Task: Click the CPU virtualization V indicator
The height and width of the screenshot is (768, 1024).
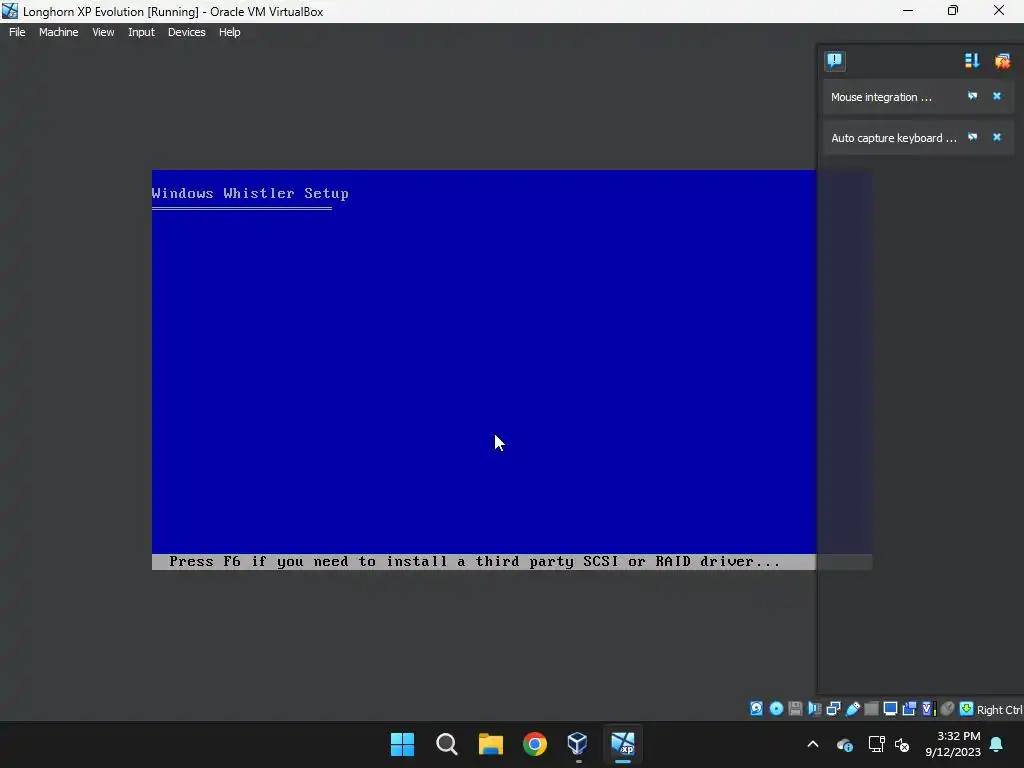Action: pos(928,709)
